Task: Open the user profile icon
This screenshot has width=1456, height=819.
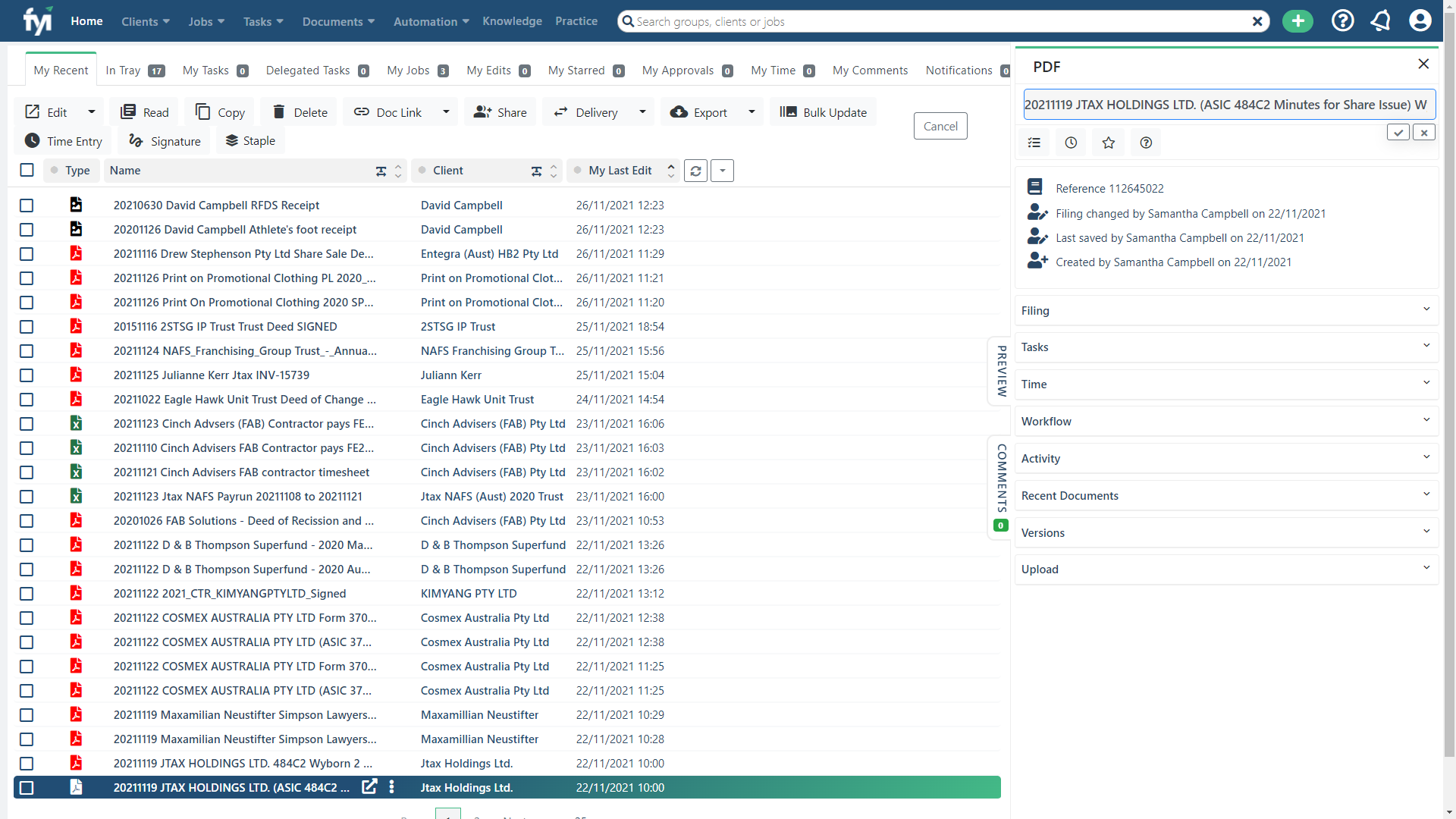Action: [1420, 20]
